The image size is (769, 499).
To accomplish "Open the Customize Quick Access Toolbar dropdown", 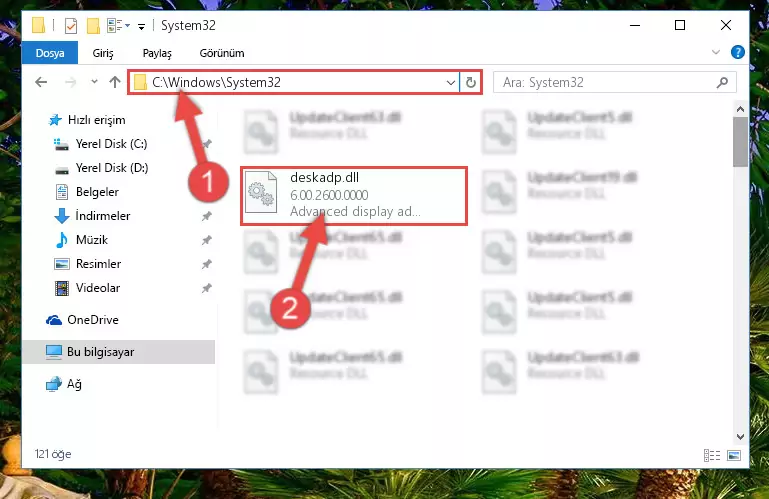I will pyautogui.click(x=141, y=26).
